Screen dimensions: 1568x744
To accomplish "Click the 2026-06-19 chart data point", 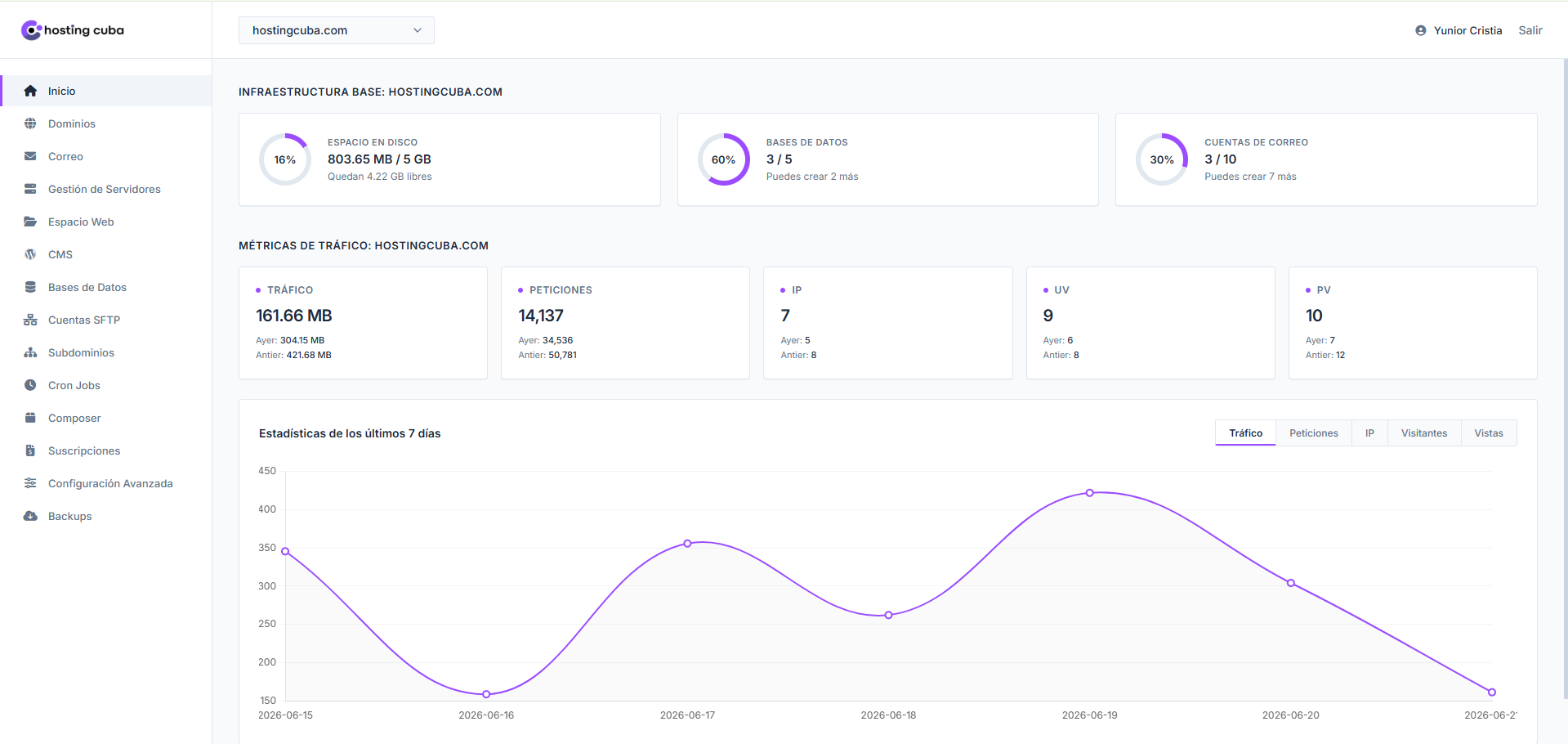I will (x=1090, y=493).
